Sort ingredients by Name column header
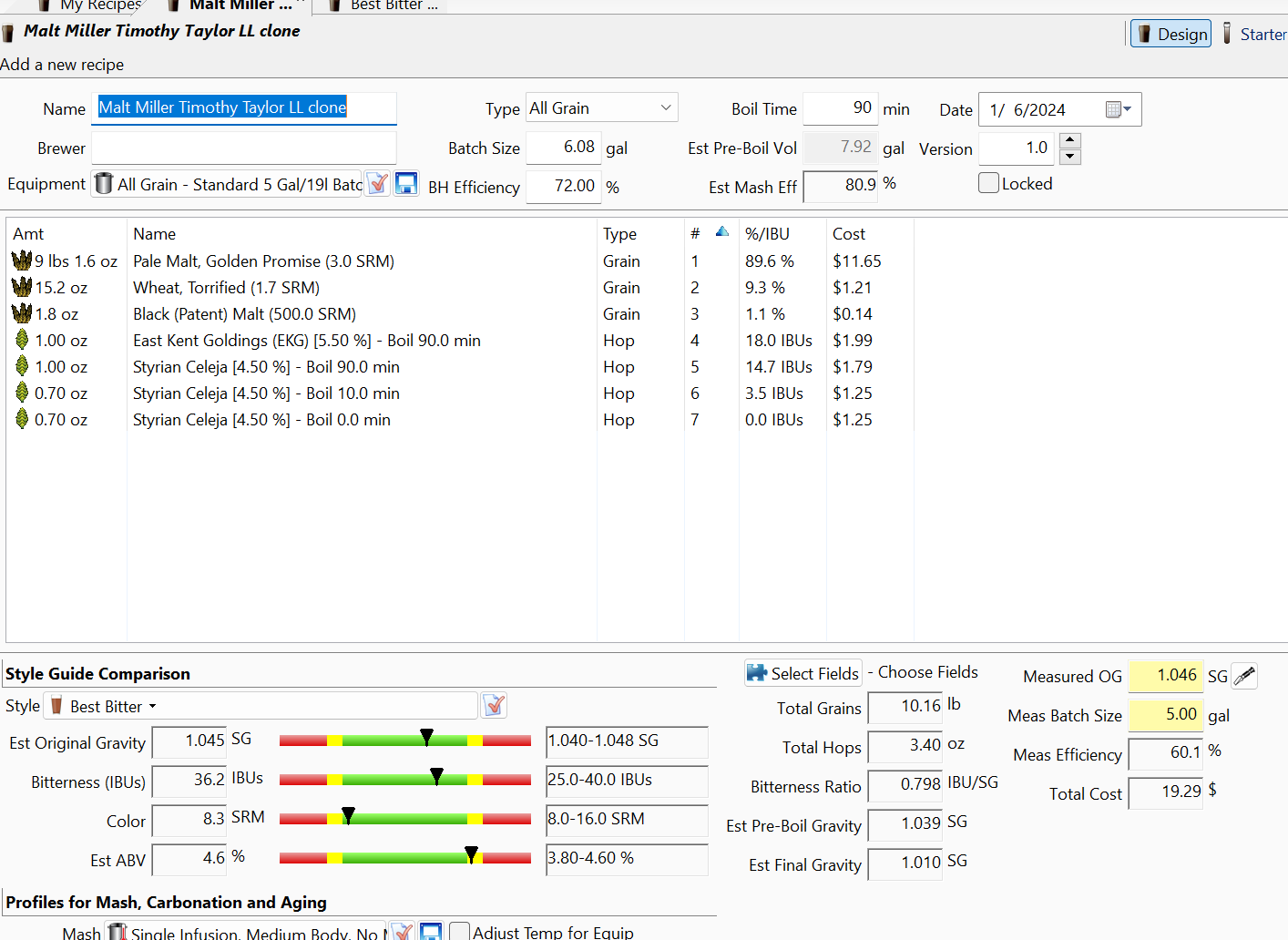Image resolution: width=1288 pixels, height=940 pixels. [155, 234]
